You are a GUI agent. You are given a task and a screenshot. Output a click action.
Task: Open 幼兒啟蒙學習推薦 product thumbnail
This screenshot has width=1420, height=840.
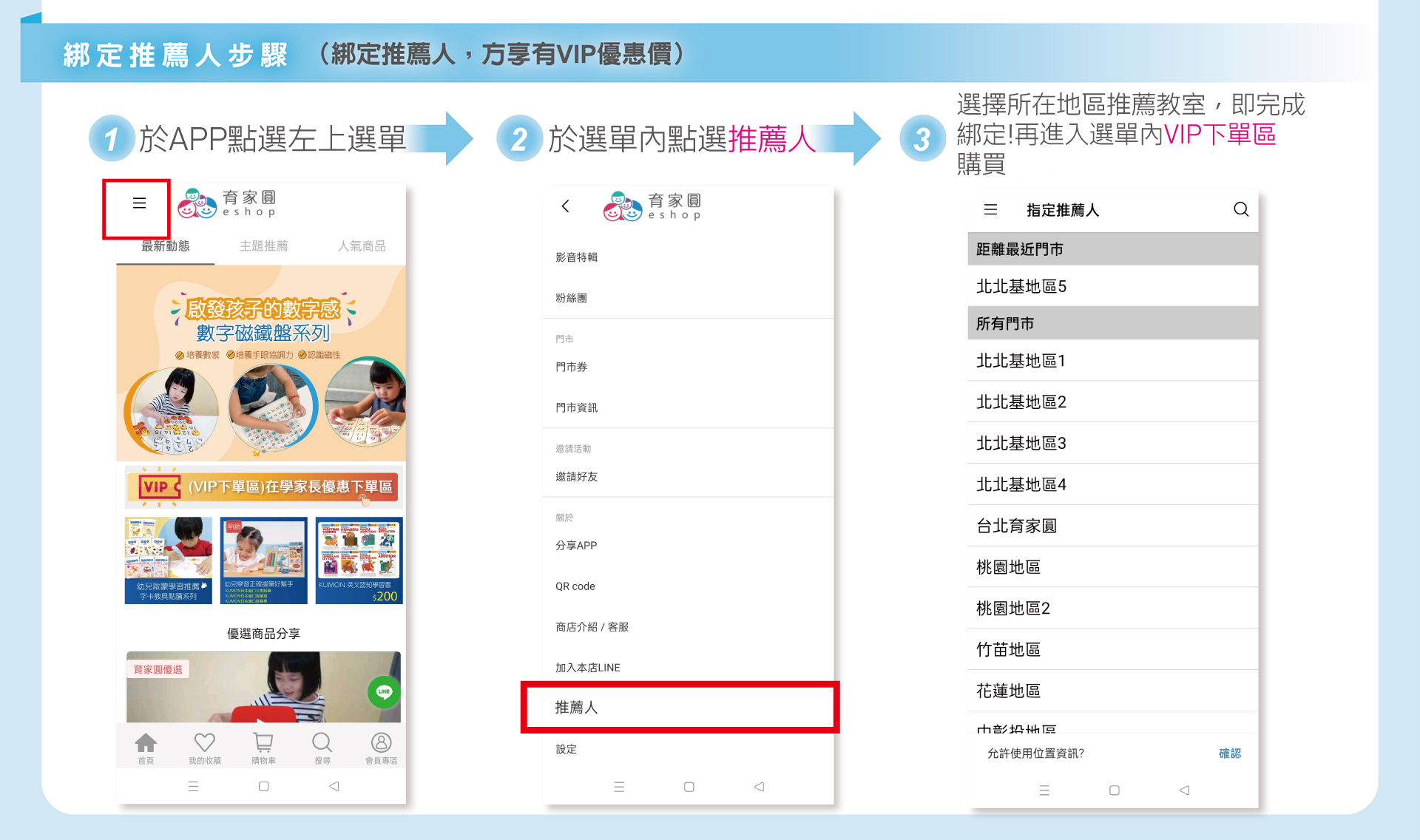[169, 560]
